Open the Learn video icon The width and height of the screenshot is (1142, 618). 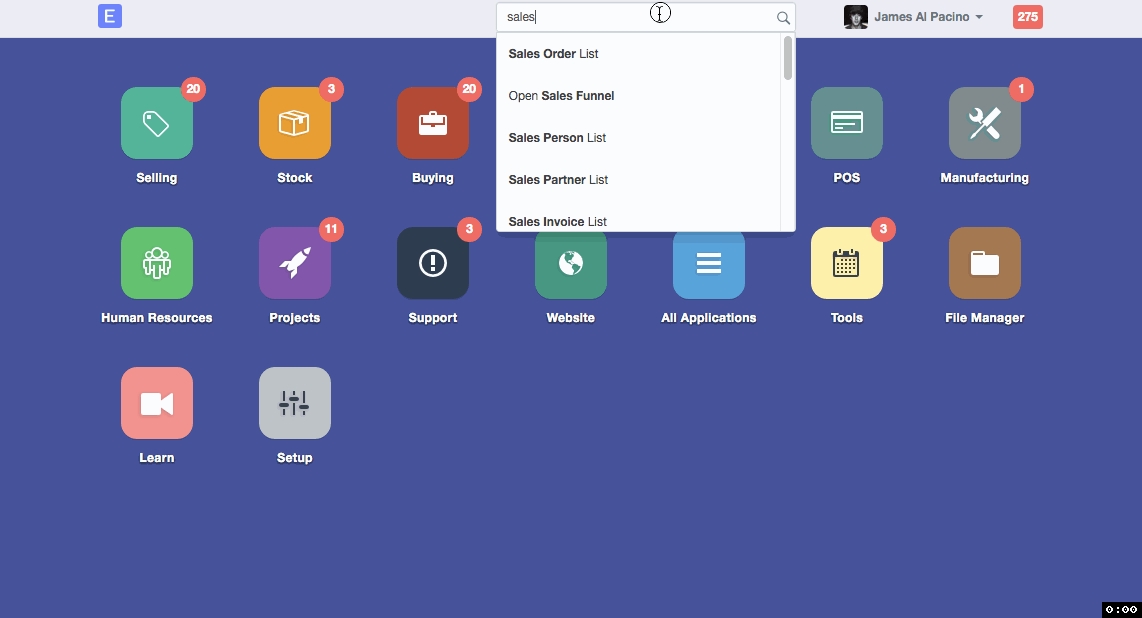coord(157,403)
